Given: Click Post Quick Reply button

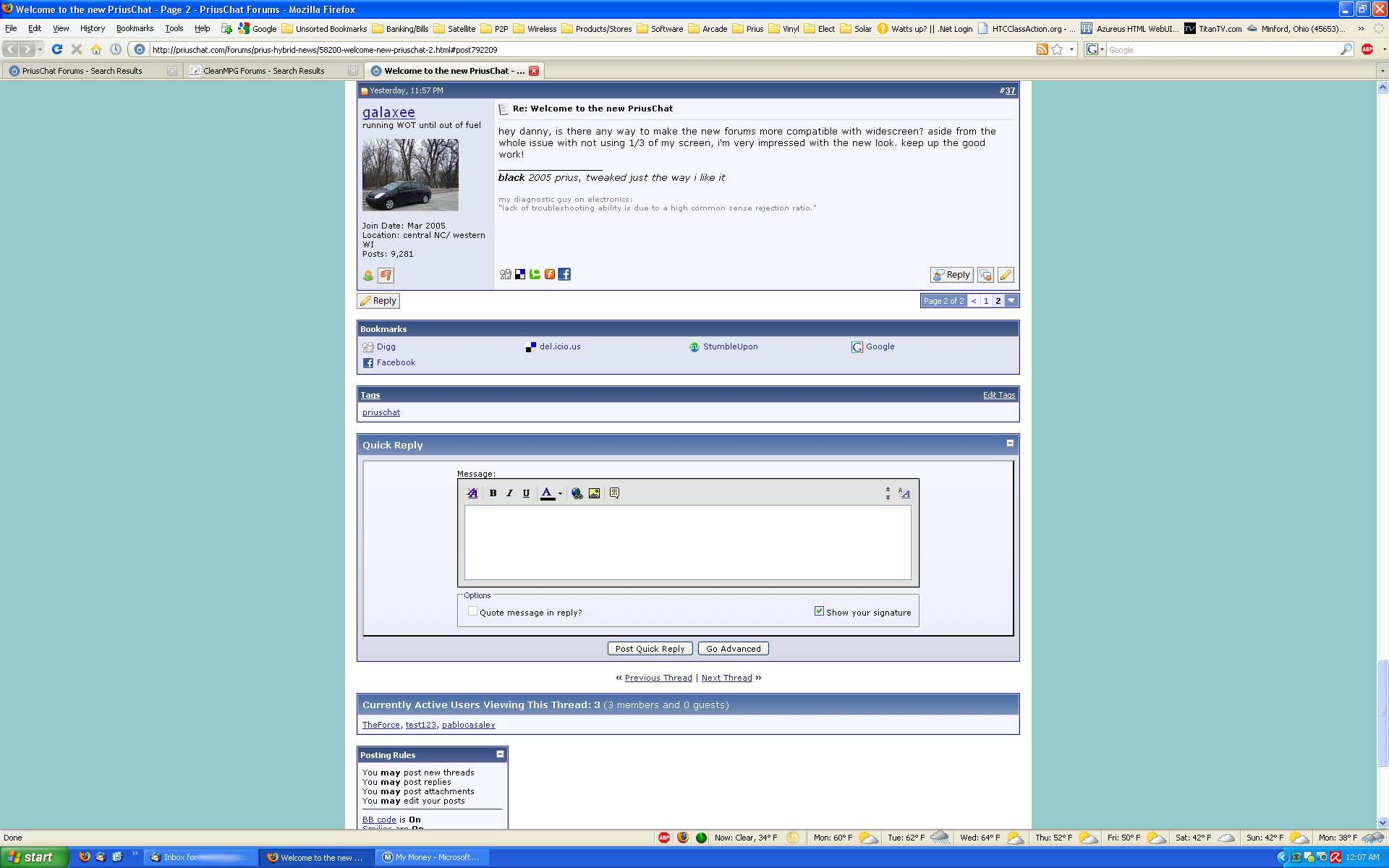Looking at the screenshot, I should (650, 649).
